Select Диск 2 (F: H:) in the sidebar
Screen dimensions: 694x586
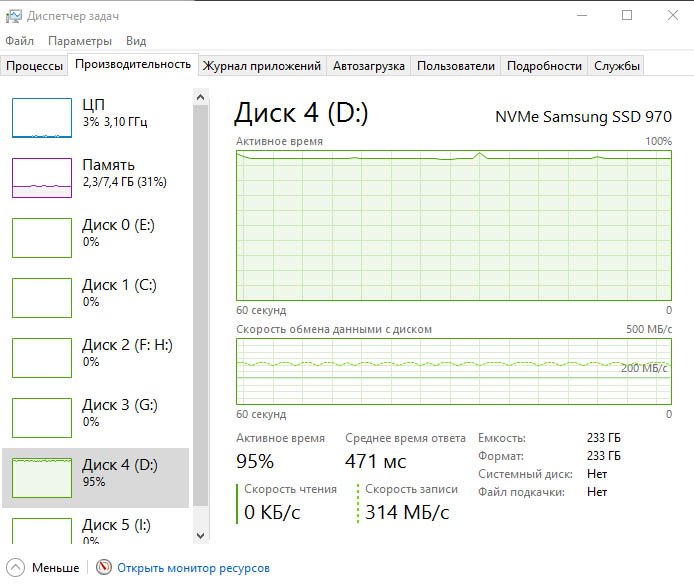(x=95, y=358)
